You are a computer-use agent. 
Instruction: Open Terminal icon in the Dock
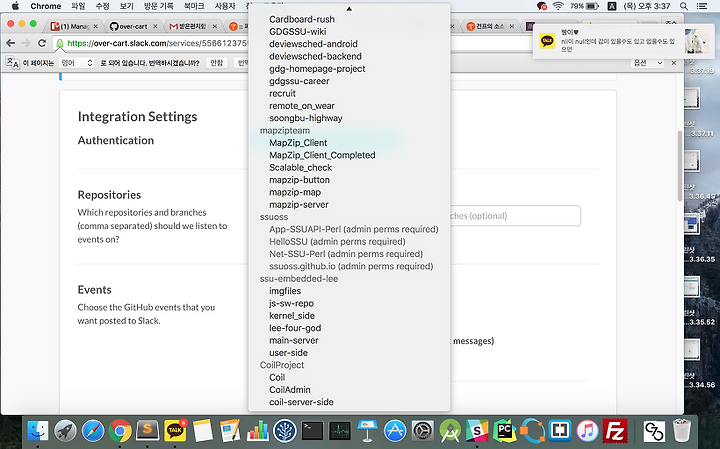point(312,431)
